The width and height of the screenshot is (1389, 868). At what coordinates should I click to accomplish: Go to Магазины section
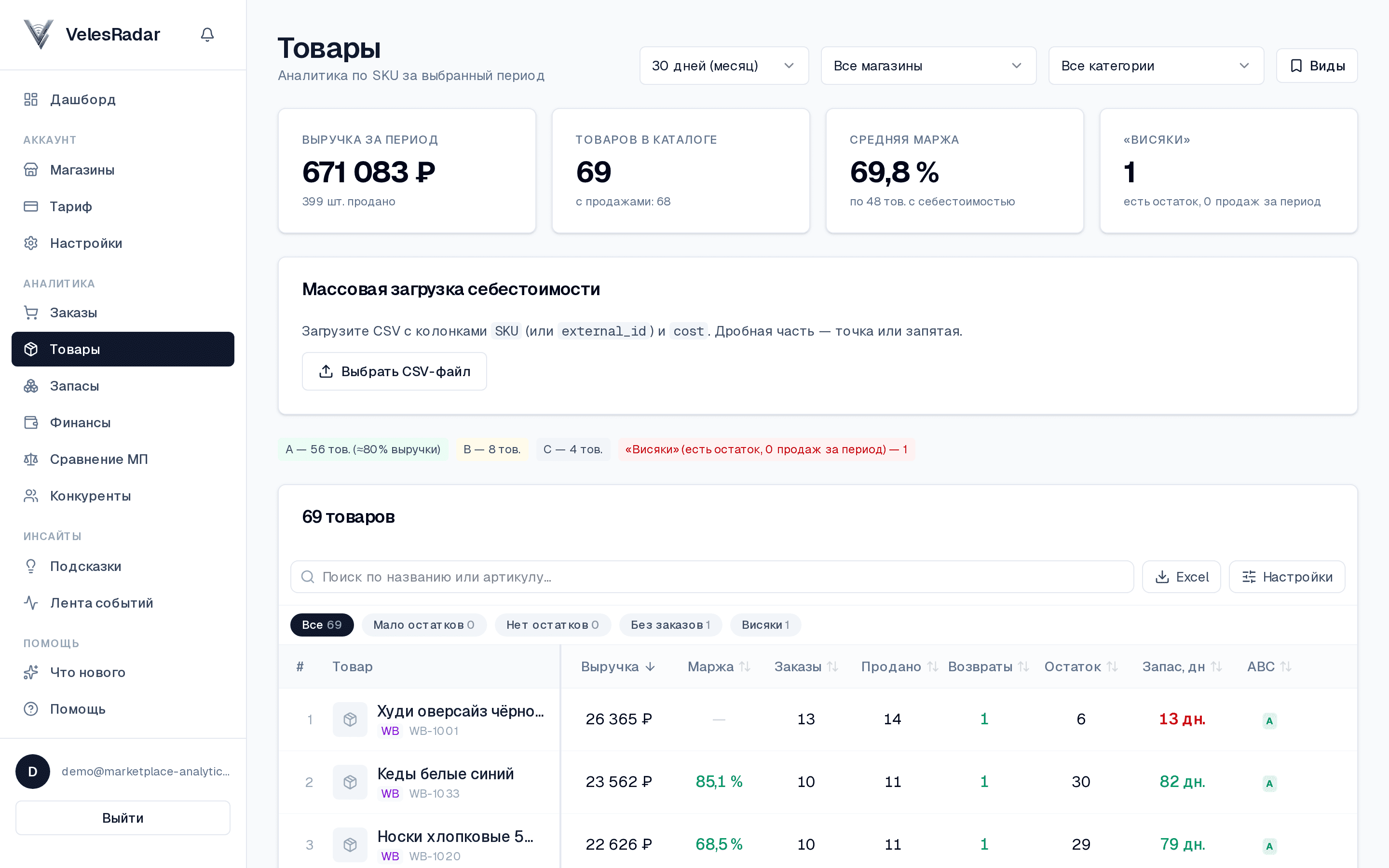[123, 170]
